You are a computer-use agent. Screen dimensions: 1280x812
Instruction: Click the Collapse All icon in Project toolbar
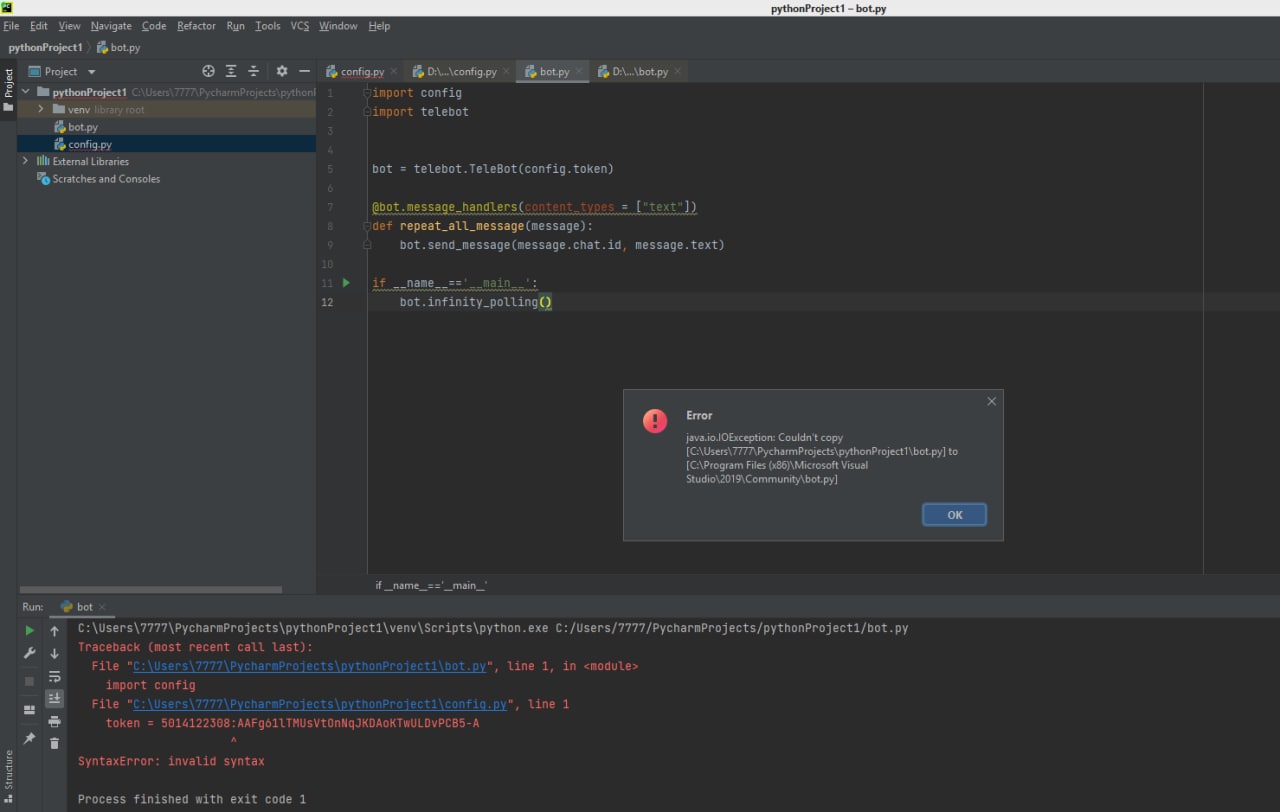tap(253, 71)
